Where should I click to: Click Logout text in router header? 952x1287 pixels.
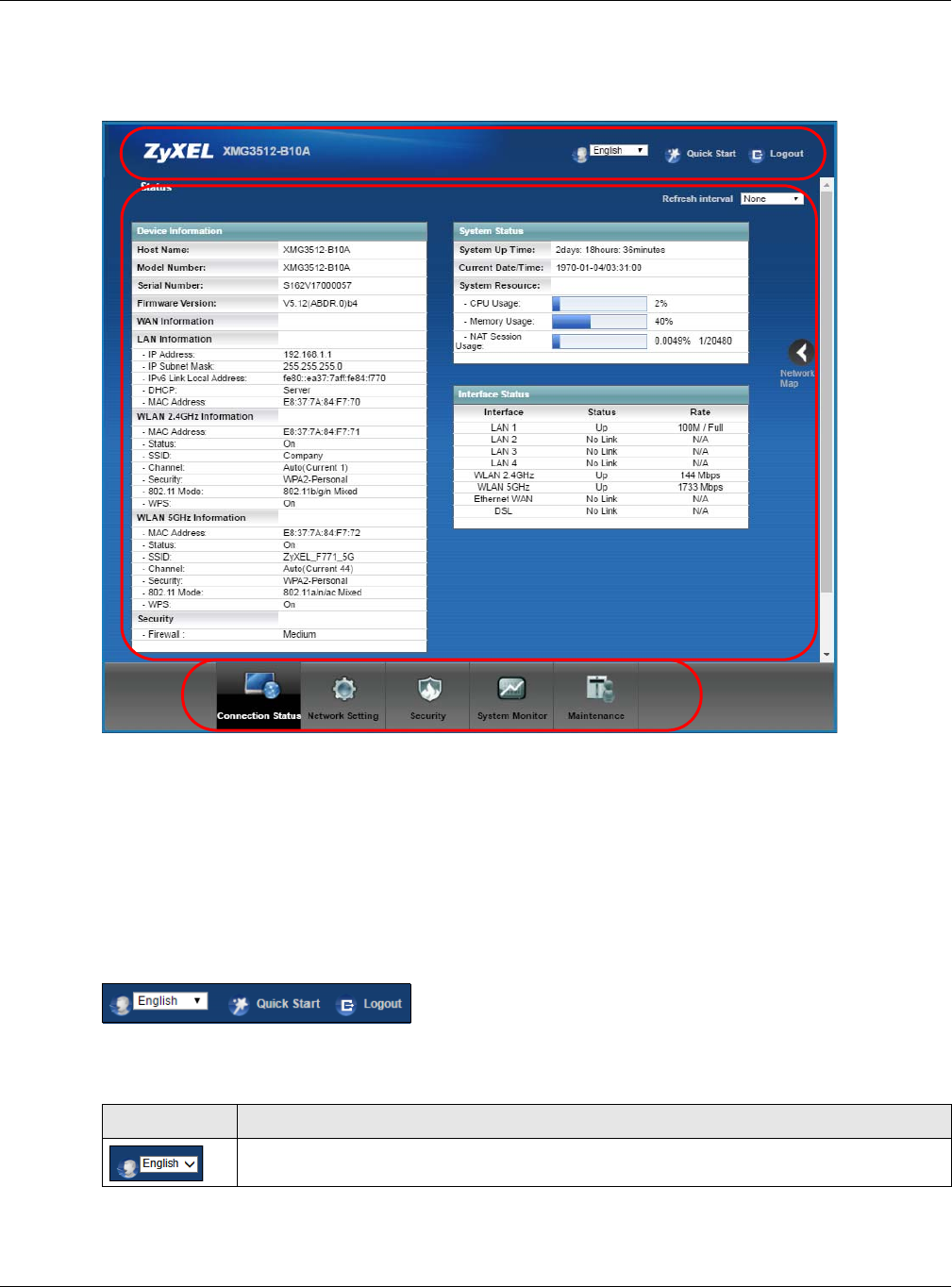[x=787, y=154]
